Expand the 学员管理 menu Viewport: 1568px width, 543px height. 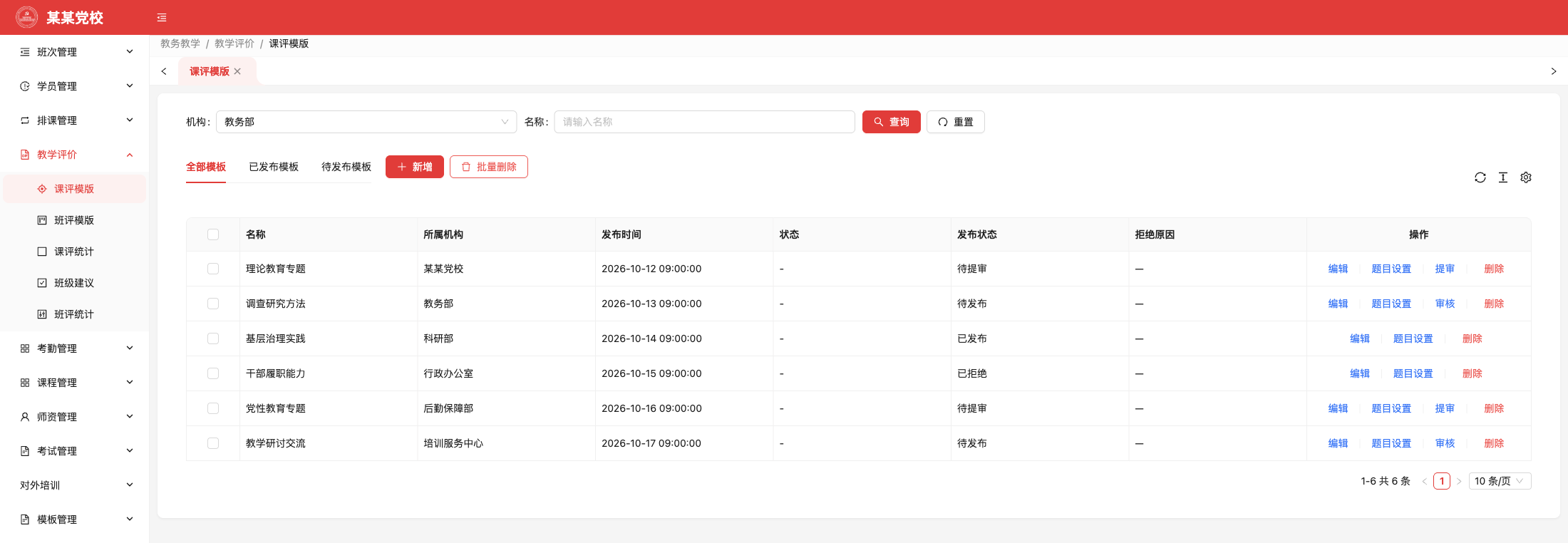click(x=74, y=86)
